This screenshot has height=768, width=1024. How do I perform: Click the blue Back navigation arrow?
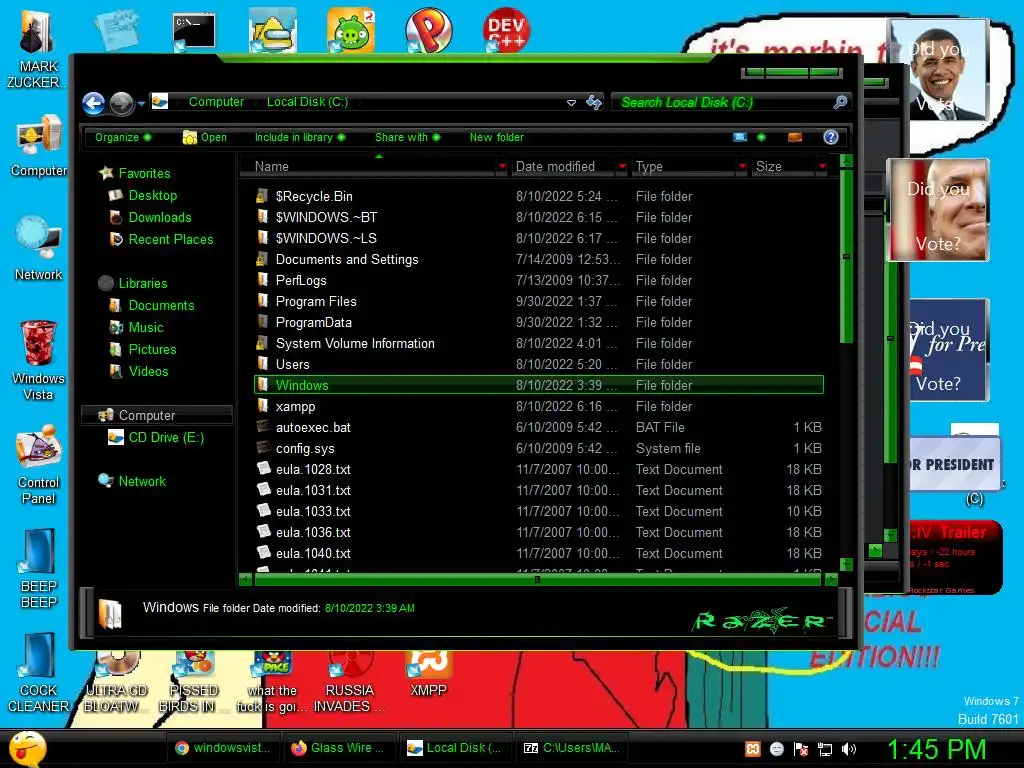[93, 103]
